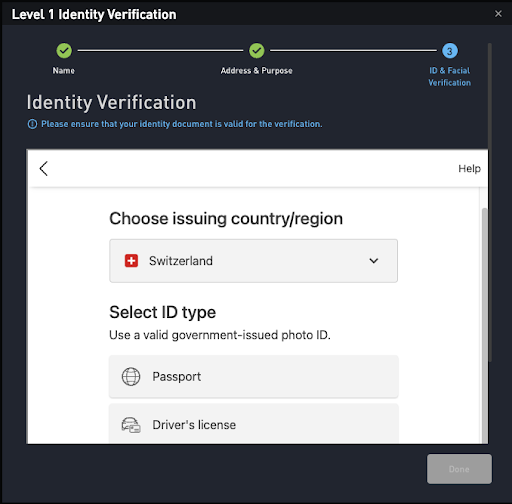Click the back arrow icon
Screen dimensions: 512x504
click(44, 168)
